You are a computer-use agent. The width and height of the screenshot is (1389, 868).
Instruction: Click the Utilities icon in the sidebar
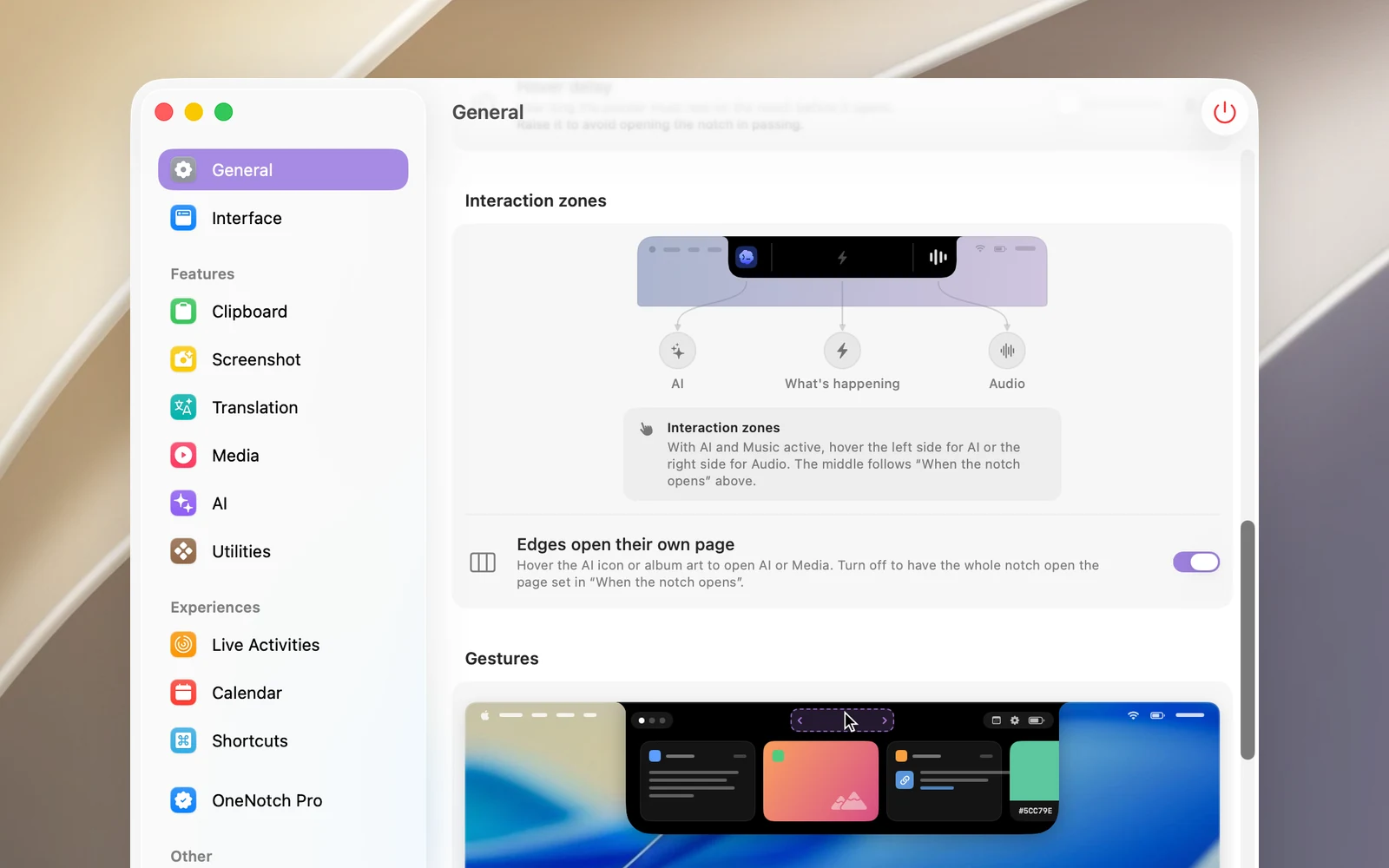[x=183, y=551]
